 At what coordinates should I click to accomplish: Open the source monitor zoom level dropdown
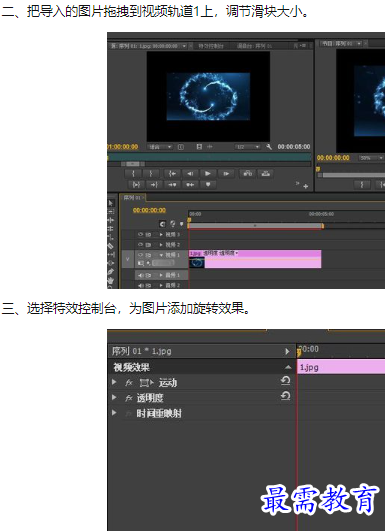[160, 147]
